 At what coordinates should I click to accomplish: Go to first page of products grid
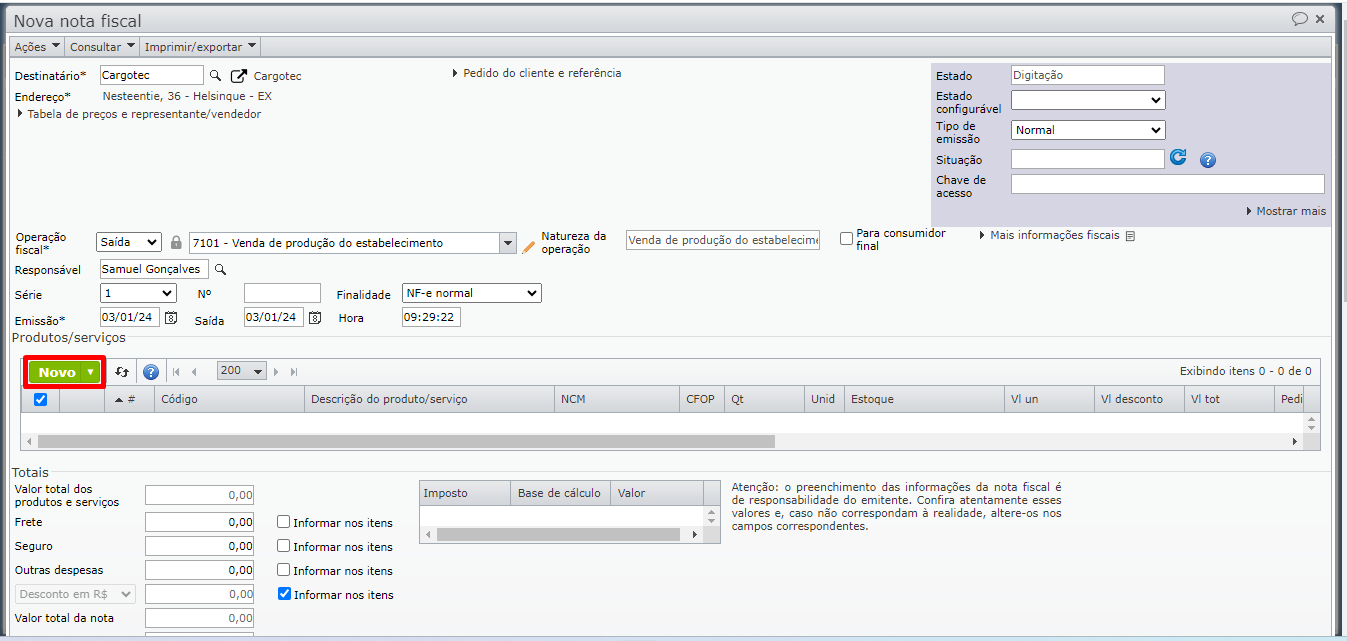tap(177, 372)
